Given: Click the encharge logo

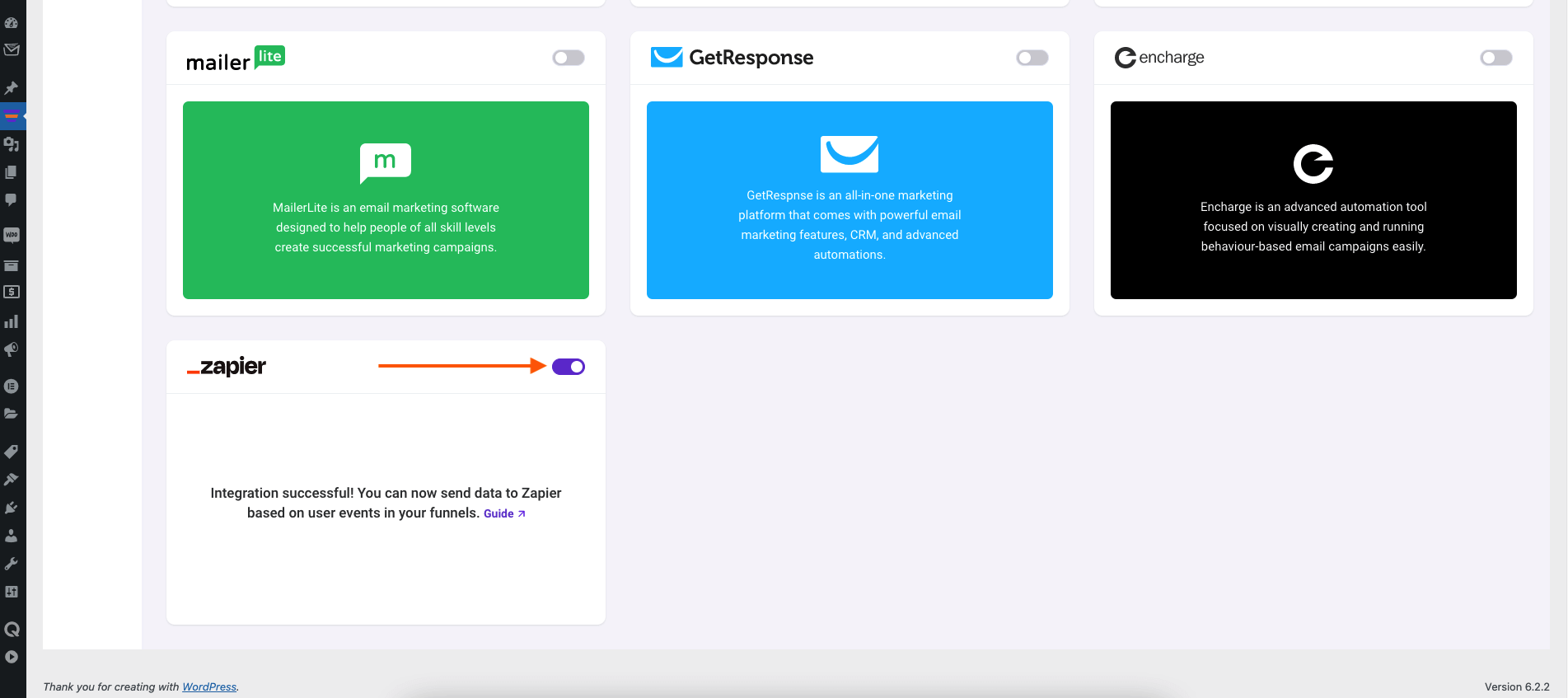Looking at the screenshot, I should [x=1159, y=58].
